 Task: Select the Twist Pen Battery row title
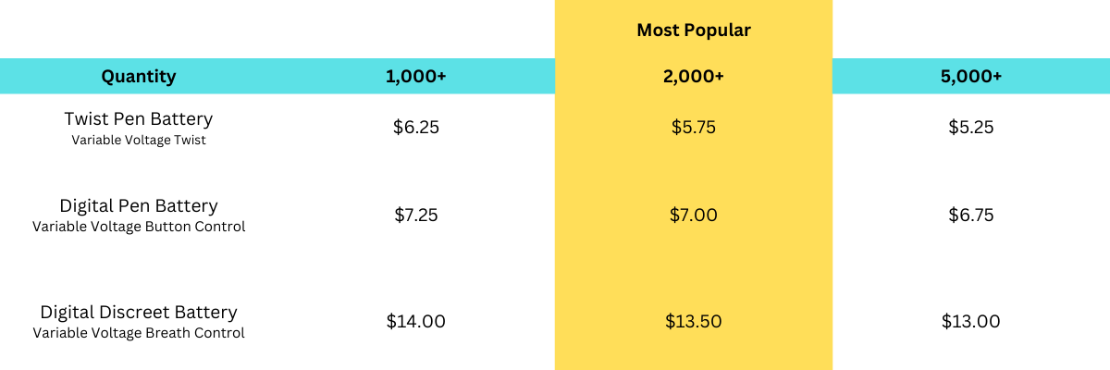tap(139, 118)
